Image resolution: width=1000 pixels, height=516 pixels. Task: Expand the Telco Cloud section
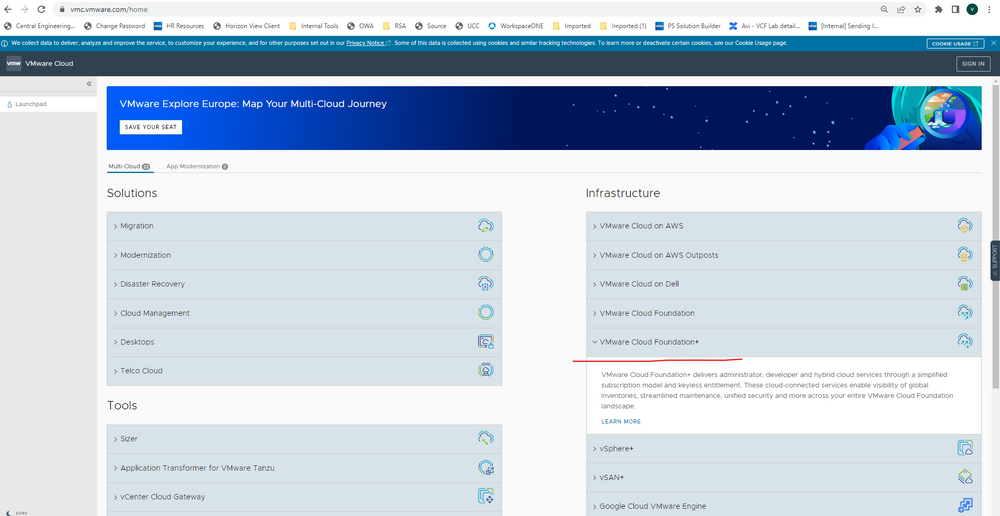pos(304,371)
